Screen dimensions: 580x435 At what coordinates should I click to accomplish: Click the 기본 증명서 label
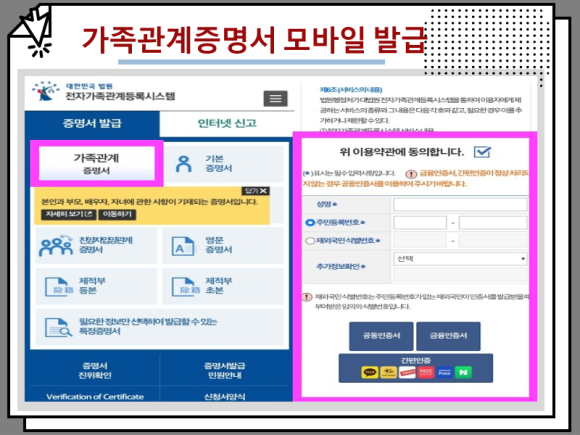pos(219,163)
